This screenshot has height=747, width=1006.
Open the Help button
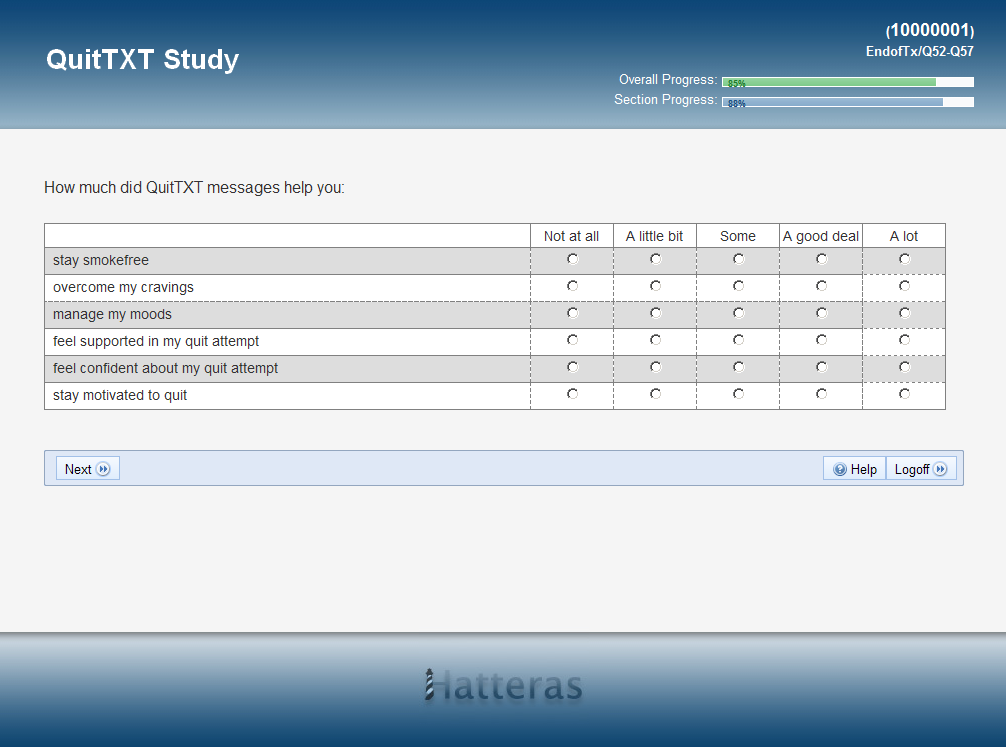point(855,469)
